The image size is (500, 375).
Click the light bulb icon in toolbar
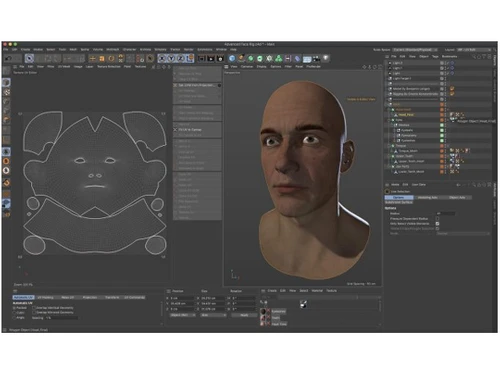[x=326, y=59]
